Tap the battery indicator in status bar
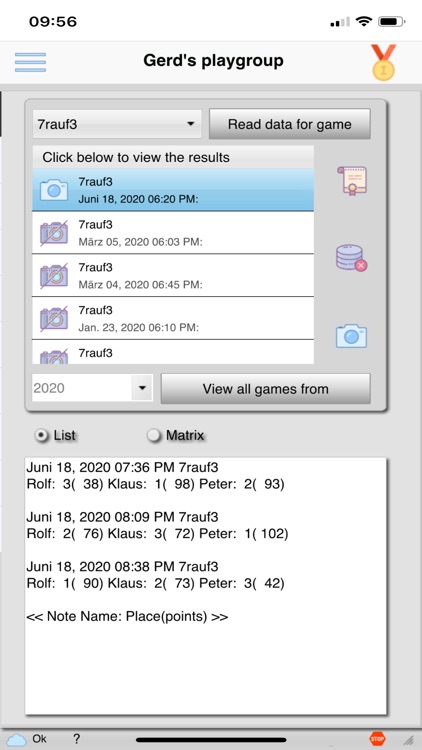This screenshot has height=750, width=422. click(x=391, y=22)
